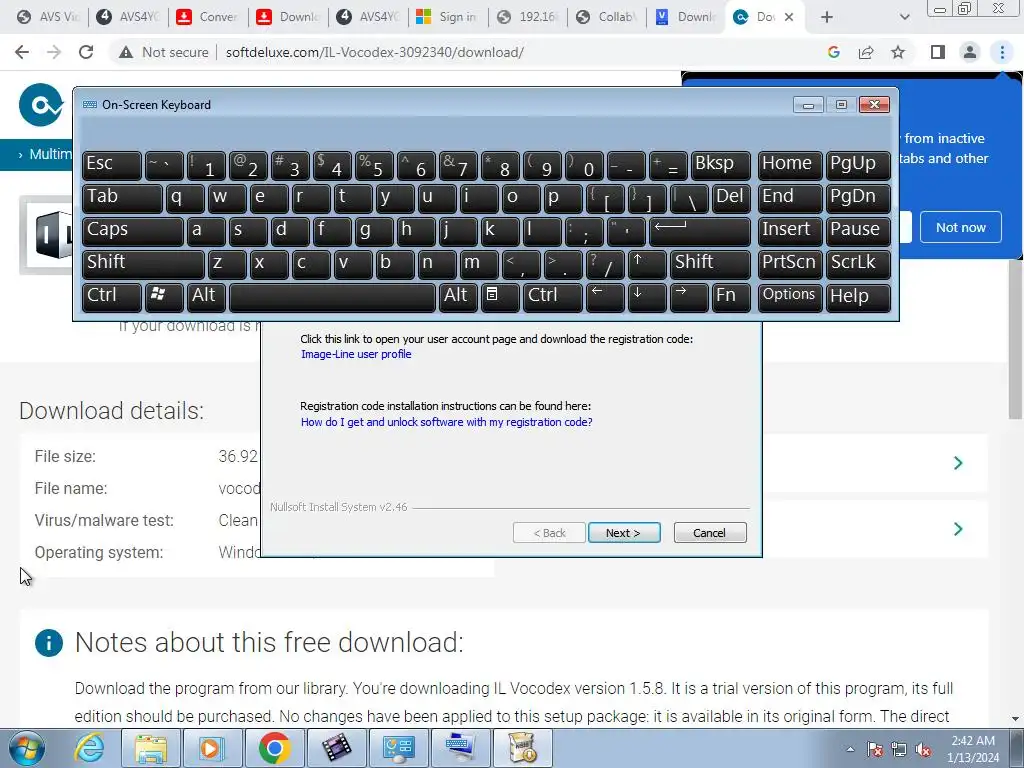1024x768 pixels.
Task: Toggle the right Alt key
Action: pos(458,296)
